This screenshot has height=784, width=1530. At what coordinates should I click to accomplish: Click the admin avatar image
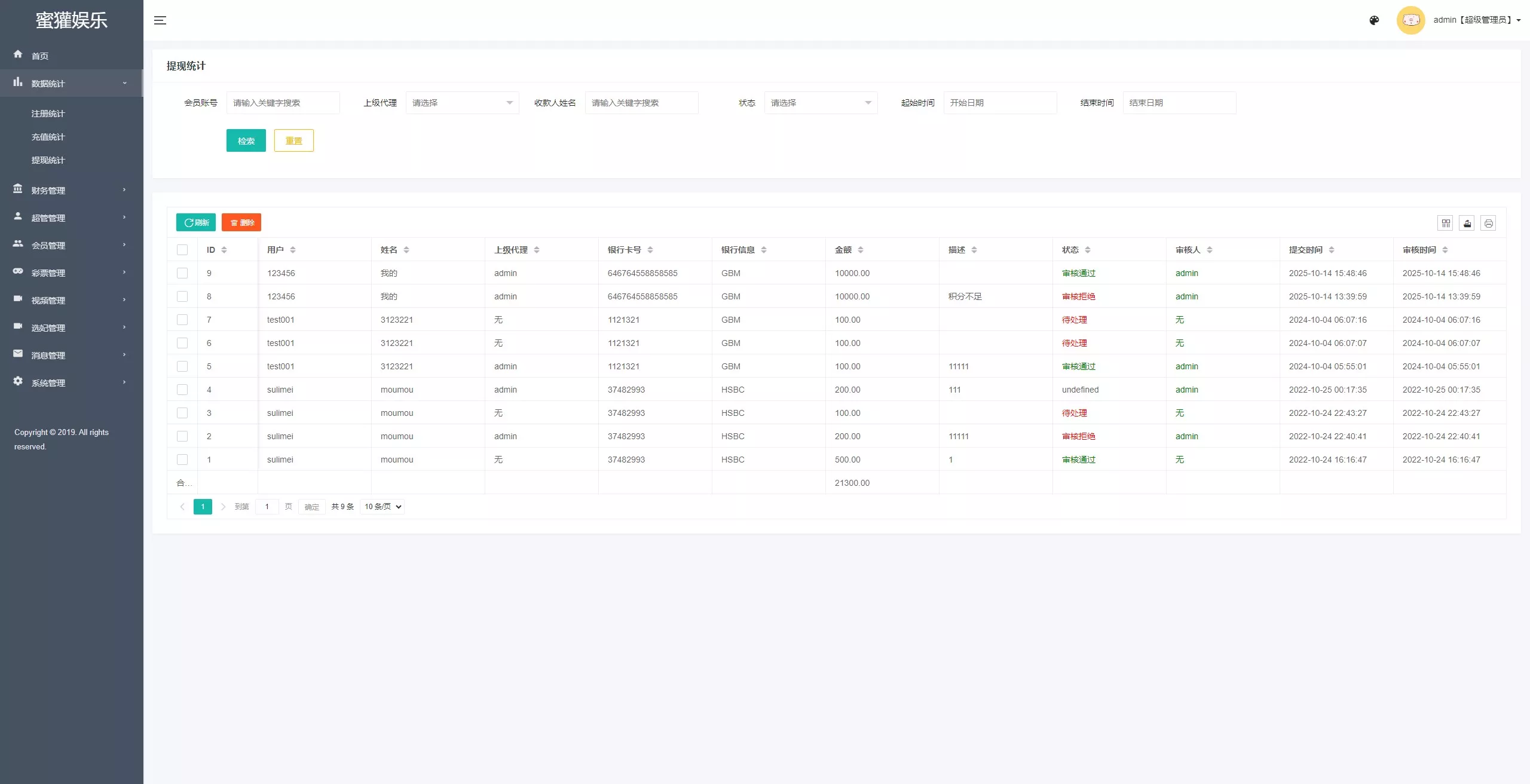[1410, 20]
